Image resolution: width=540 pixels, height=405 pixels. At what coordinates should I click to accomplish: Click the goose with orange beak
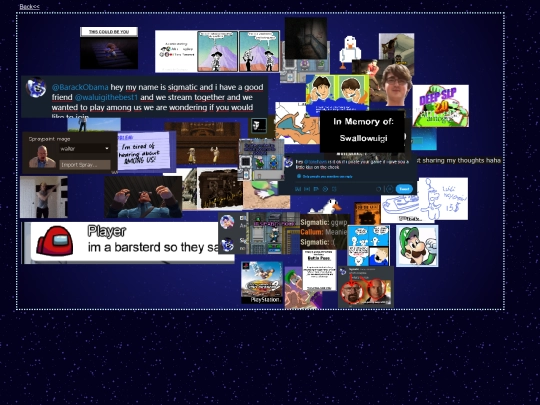coord(326,206)
